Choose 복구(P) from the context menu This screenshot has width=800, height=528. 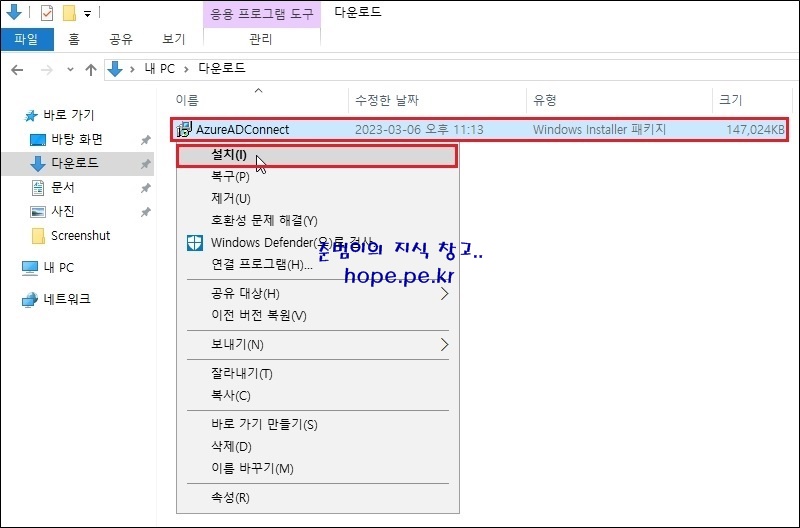pyautogui.click(x=317, y=177)
